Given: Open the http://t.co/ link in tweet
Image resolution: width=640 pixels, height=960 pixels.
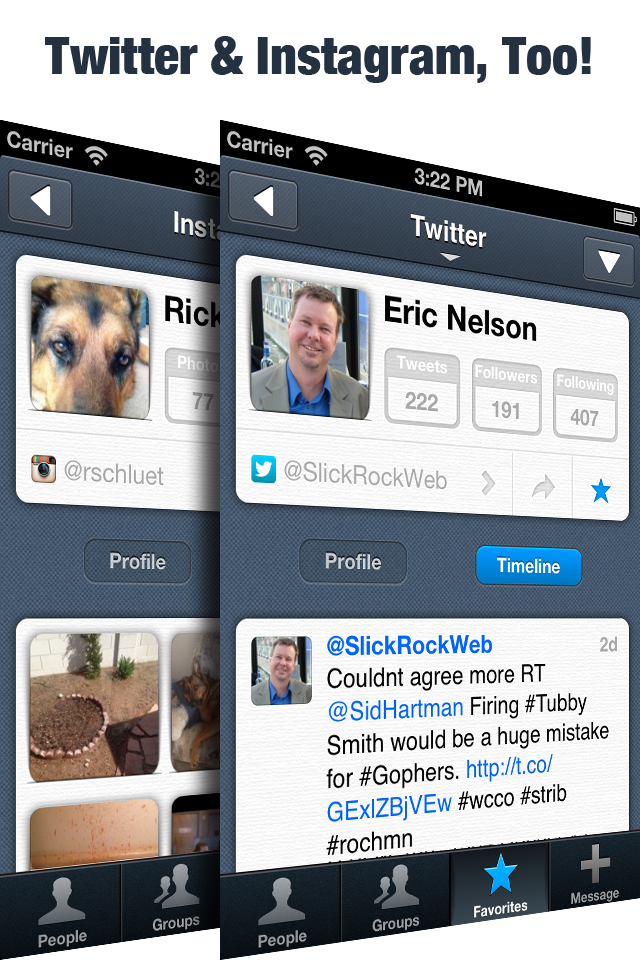Looking at the screenshot, I should click(x=509, y=766).
